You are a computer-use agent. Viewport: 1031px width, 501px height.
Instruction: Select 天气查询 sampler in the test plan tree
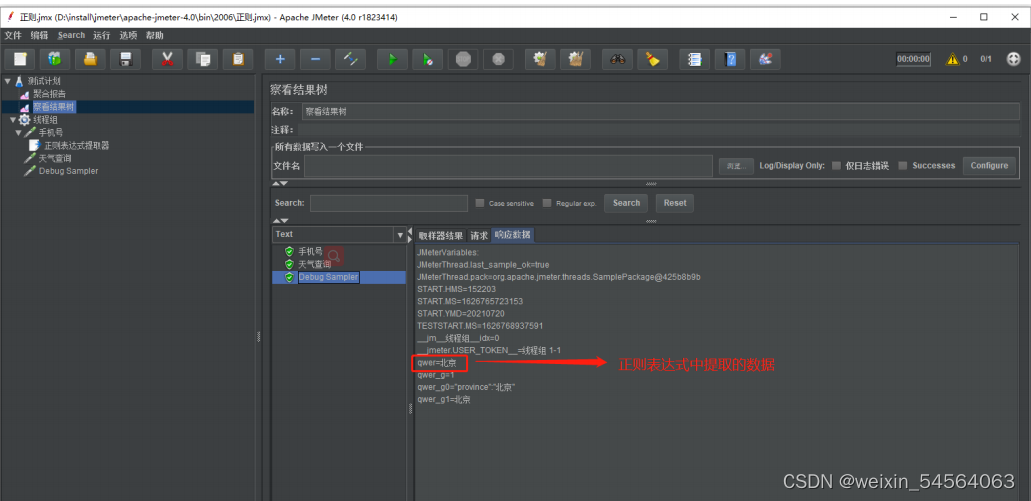pos(55,158)
